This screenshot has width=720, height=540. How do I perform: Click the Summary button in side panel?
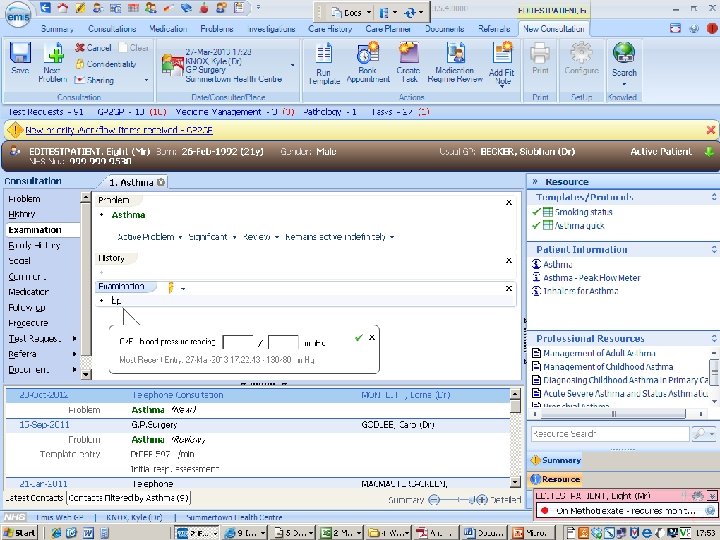point(556,460)
